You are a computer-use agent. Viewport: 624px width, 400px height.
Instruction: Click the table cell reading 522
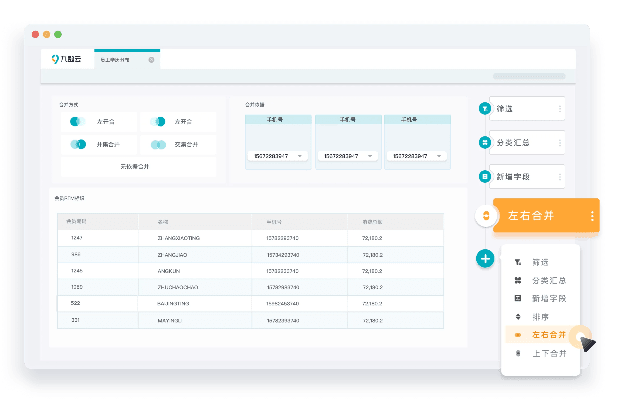coord(98,303)
